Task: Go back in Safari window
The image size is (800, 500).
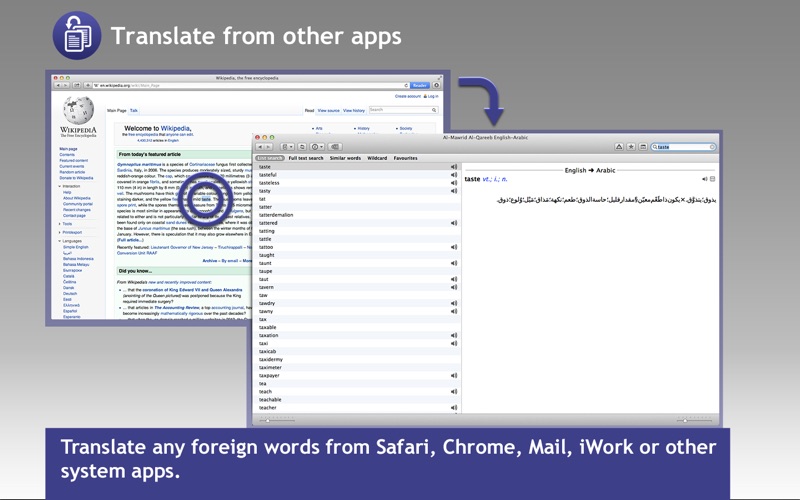Action: 58,85
